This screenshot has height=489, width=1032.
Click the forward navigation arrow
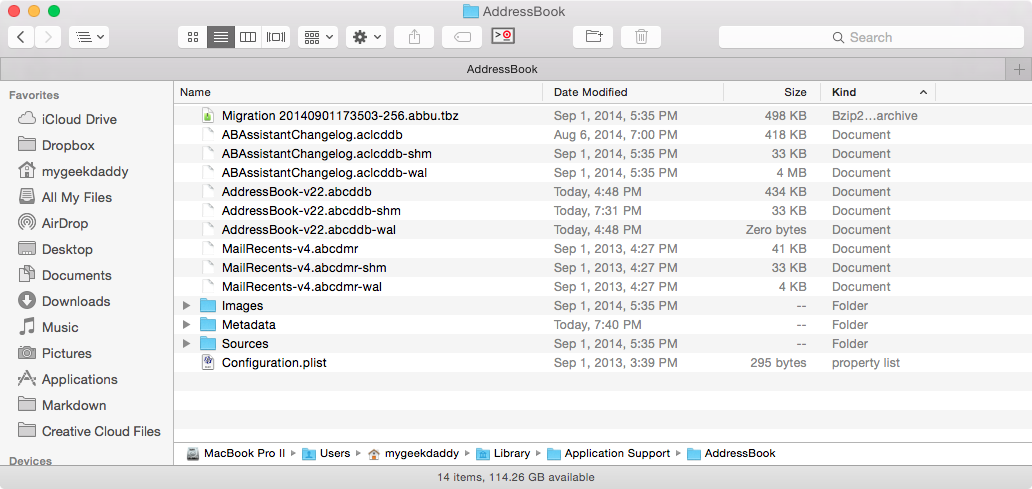(x=48, y=37)
